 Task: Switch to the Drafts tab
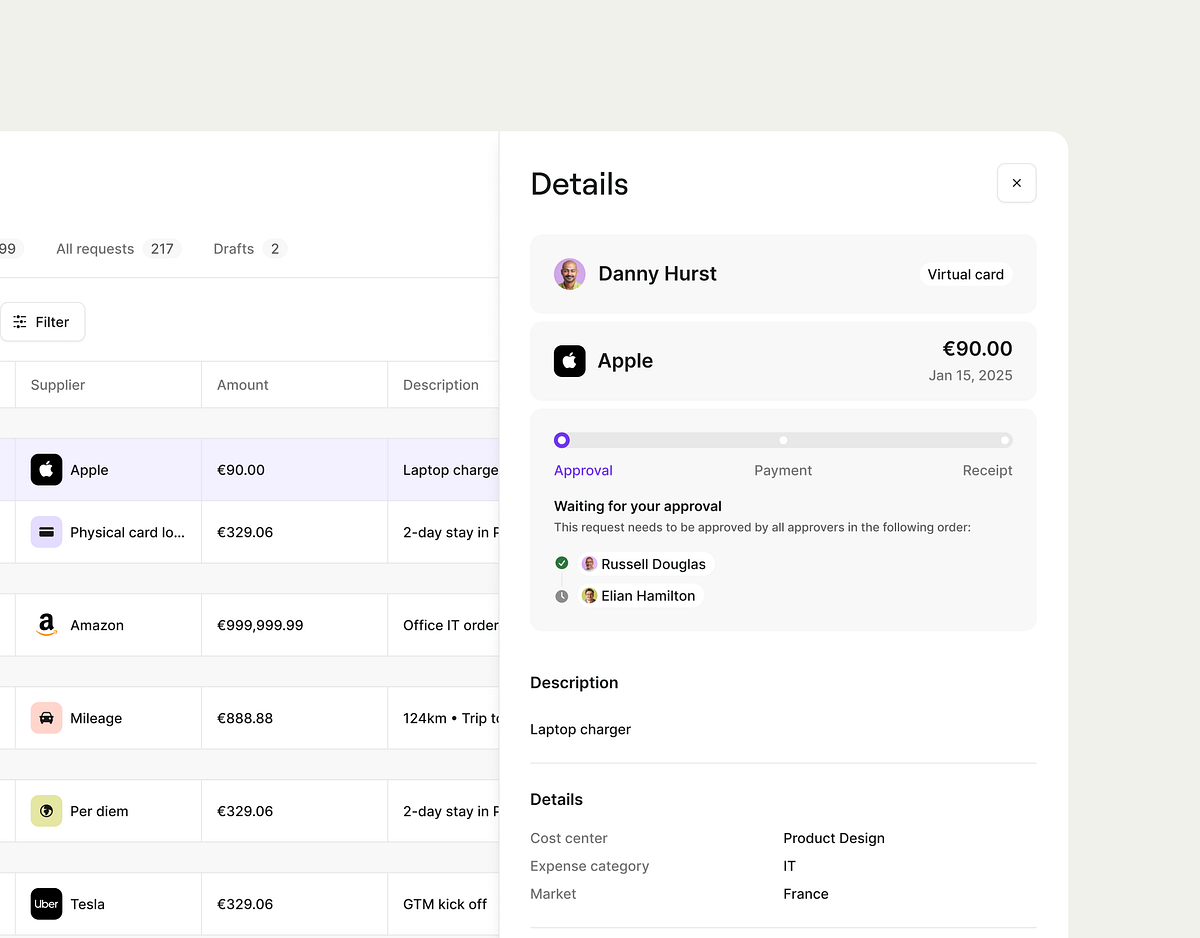coord(233,248)
